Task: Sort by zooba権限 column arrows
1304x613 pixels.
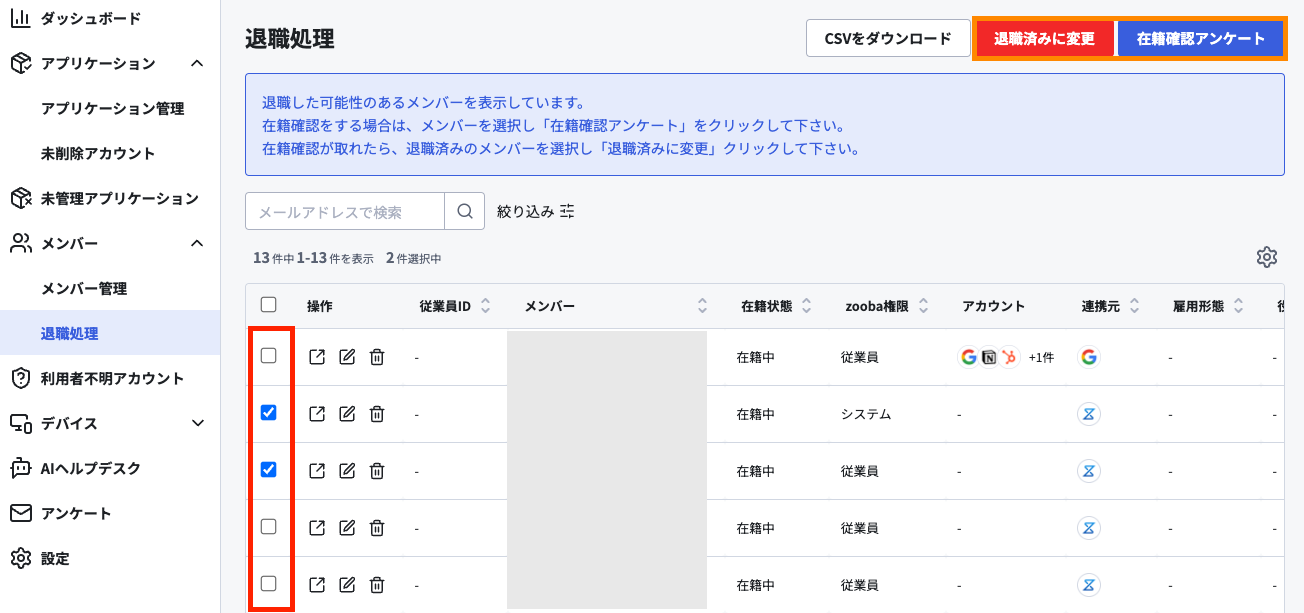Action: 924,306
